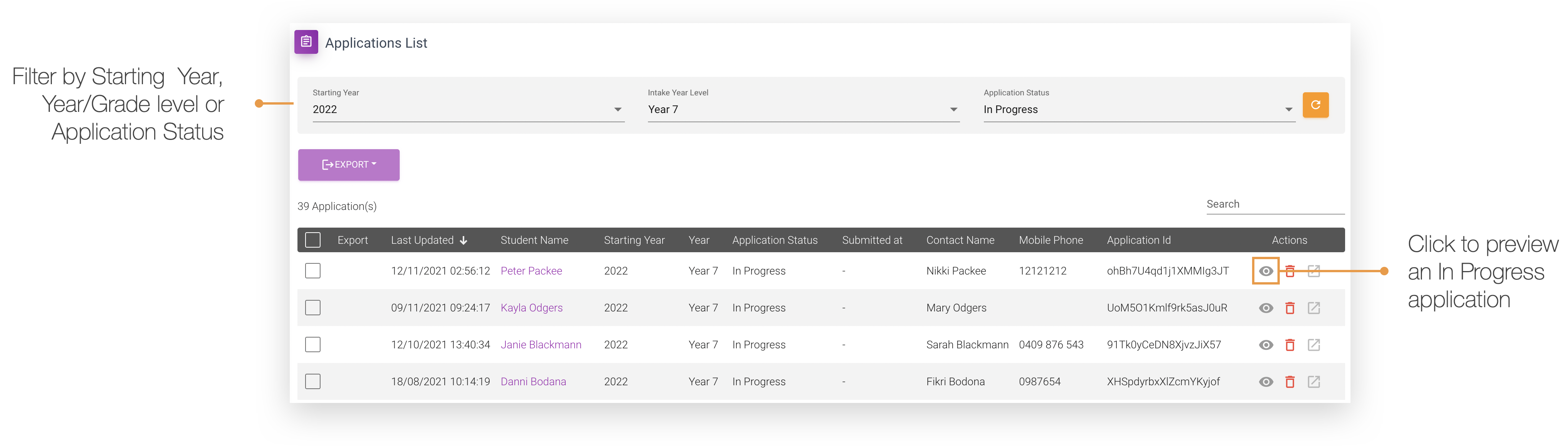
Task: Sort by Submitted at column header
Action: tap(872, 240)
